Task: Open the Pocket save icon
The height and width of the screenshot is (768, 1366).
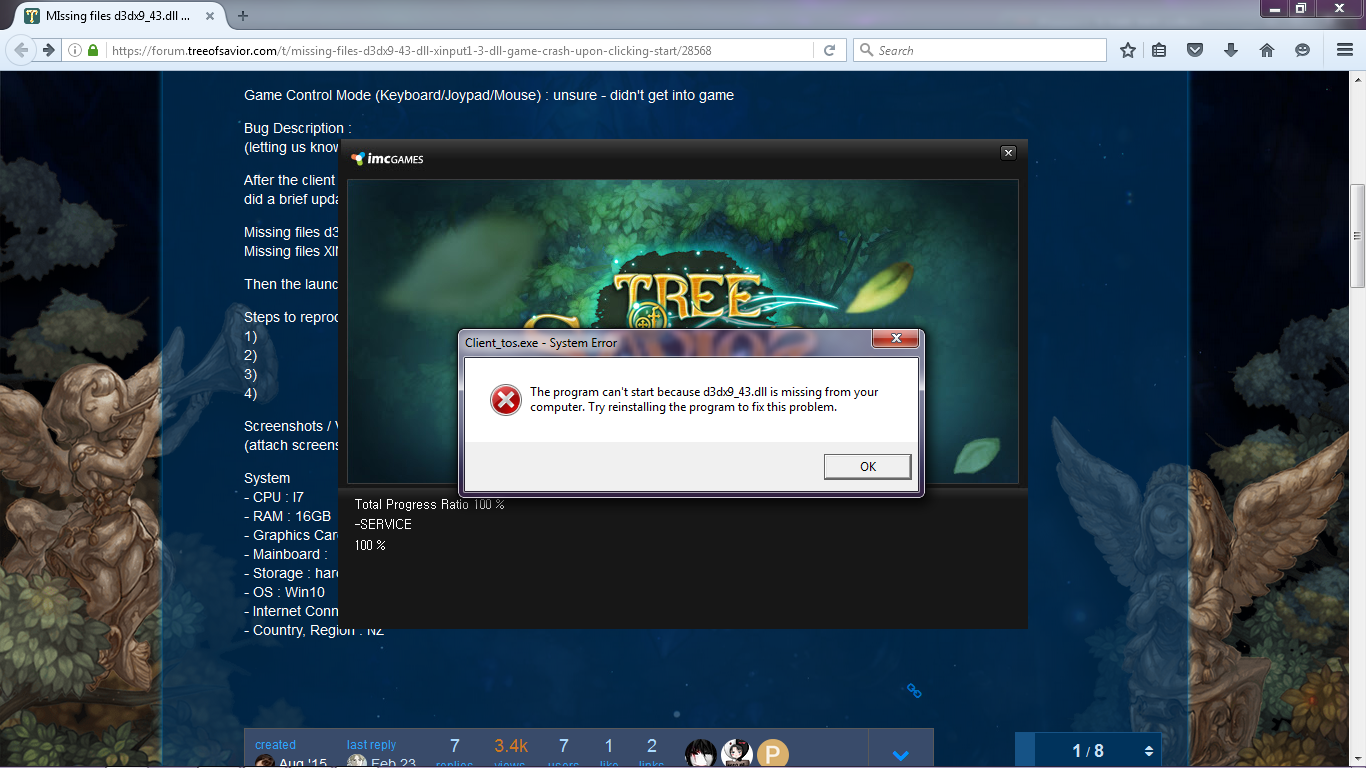Action: 1194,50
